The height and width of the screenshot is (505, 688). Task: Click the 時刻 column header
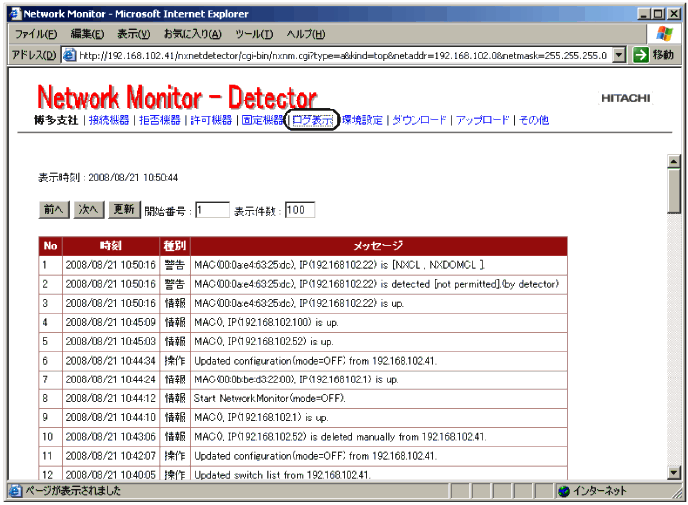click(111, 246)
